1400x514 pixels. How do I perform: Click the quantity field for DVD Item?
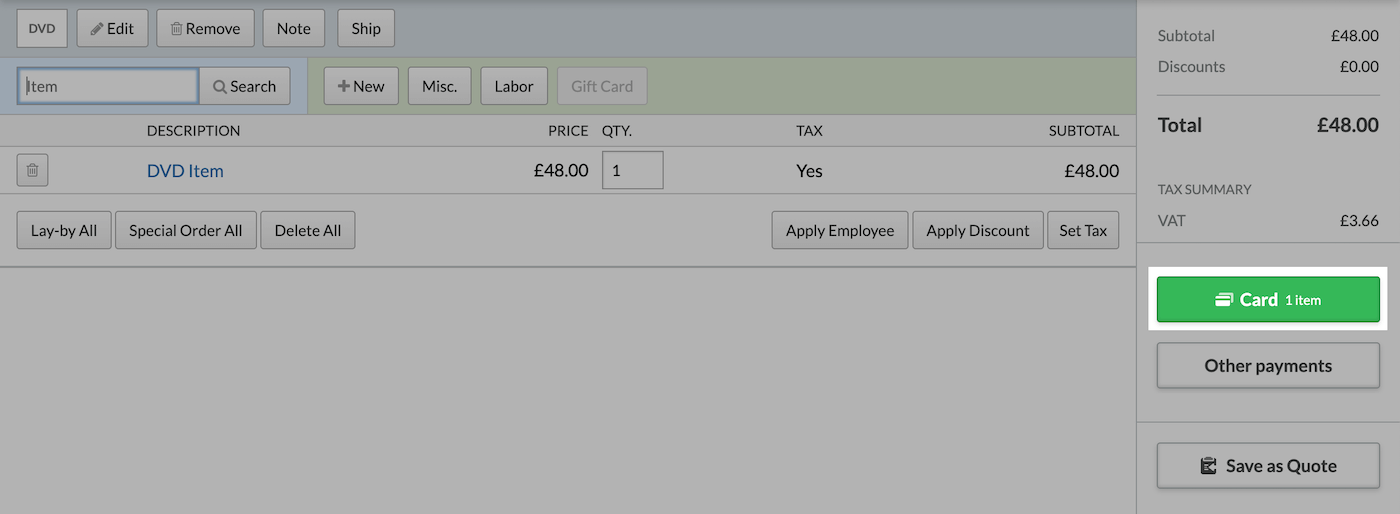click(x=632, y=170)
